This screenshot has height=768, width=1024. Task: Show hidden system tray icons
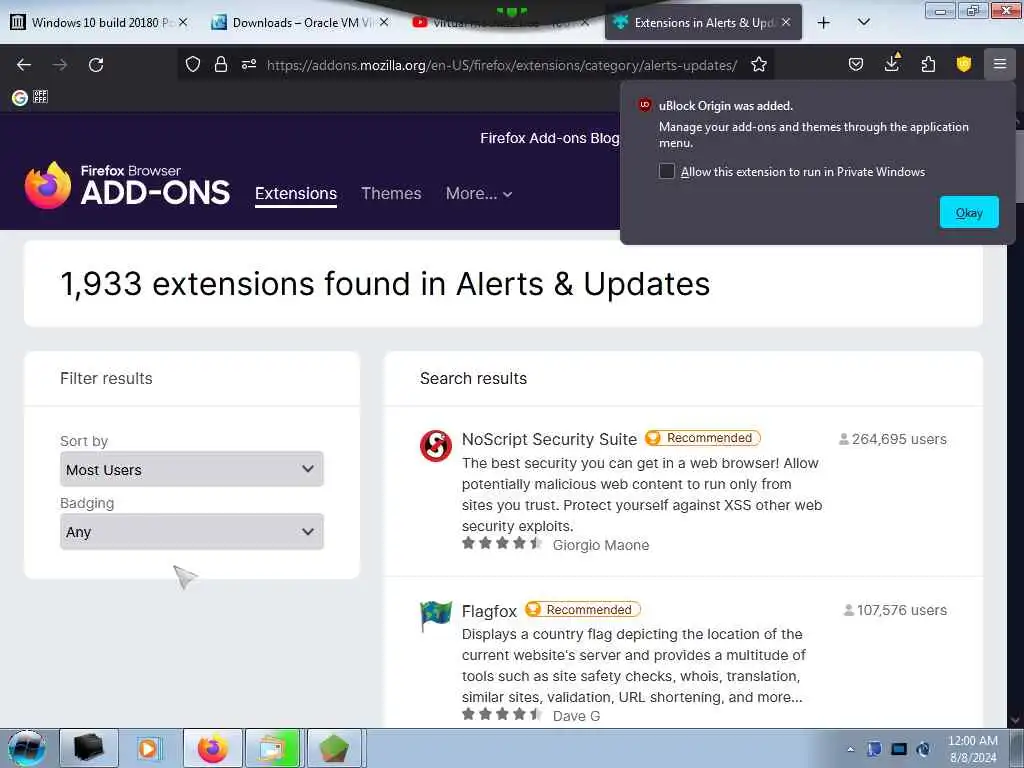coord(850,750)
